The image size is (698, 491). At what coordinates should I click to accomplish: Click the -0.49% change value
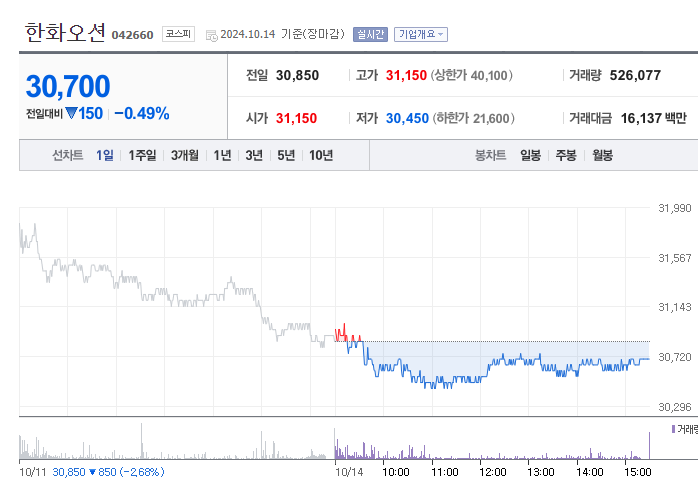(x=142, y=113)
